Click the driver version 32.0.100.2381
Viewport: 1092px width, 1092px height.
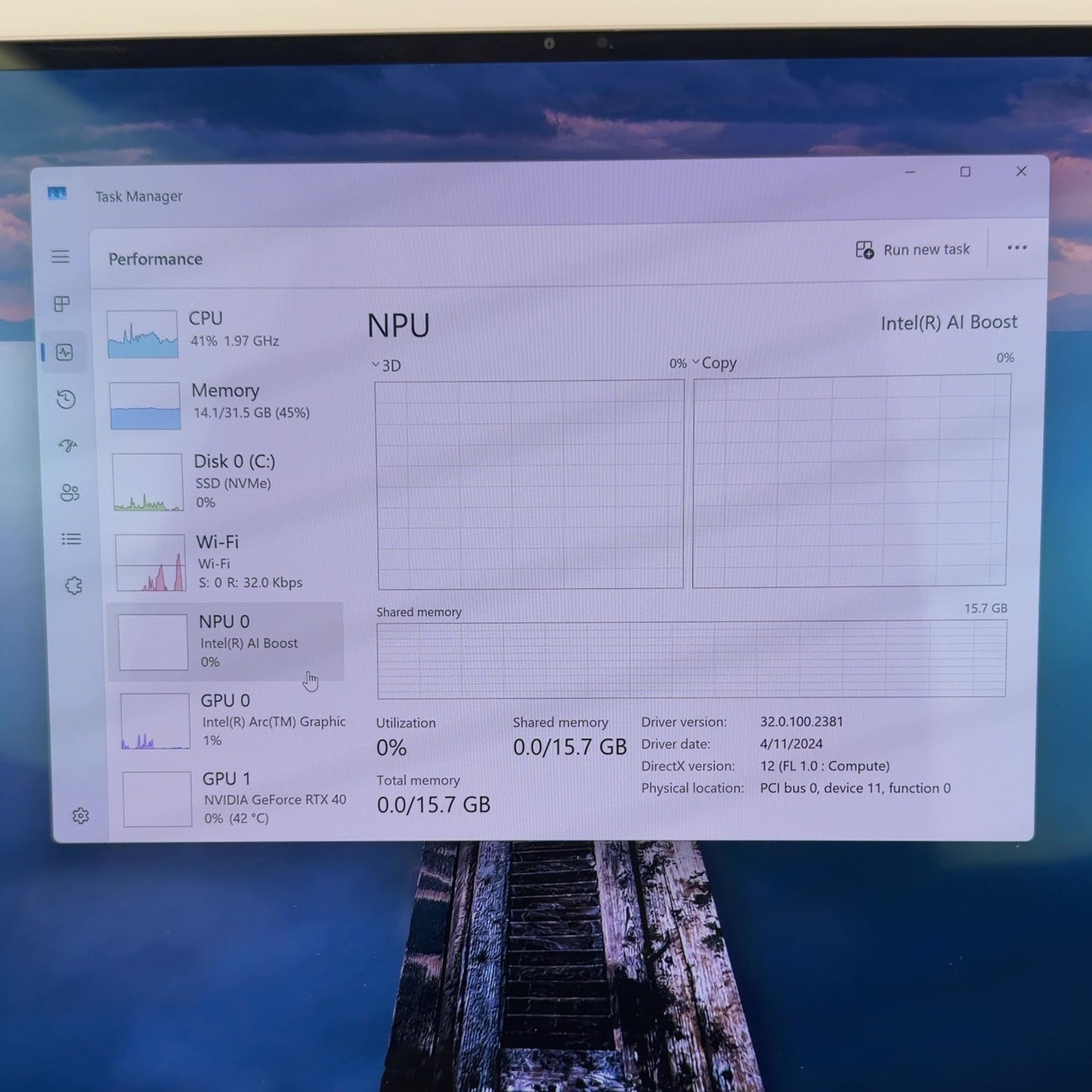pyautogui.click(x=802, y=722)
